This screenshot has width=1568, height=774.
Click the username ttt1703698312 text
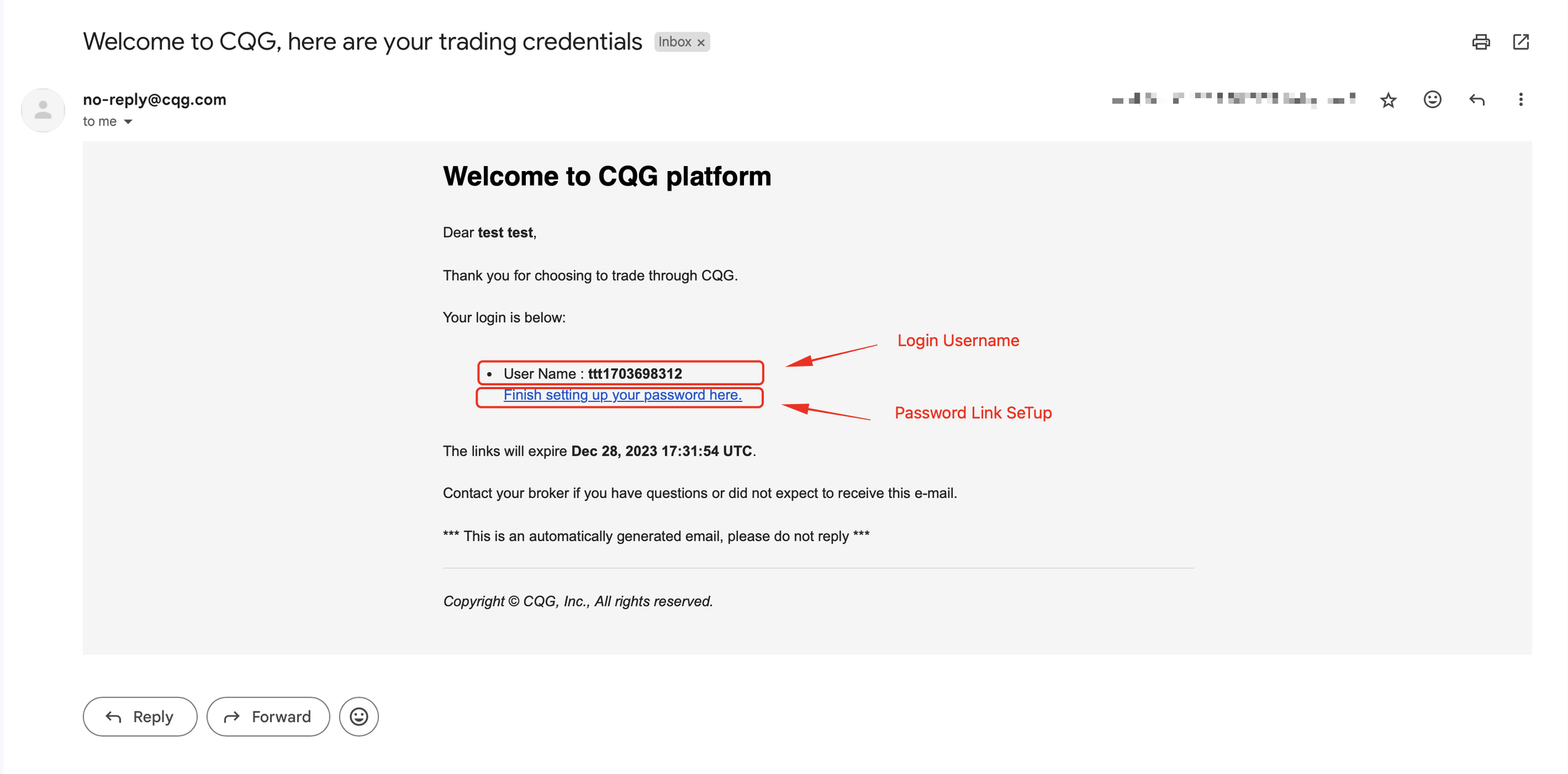[x=635, y=374]
